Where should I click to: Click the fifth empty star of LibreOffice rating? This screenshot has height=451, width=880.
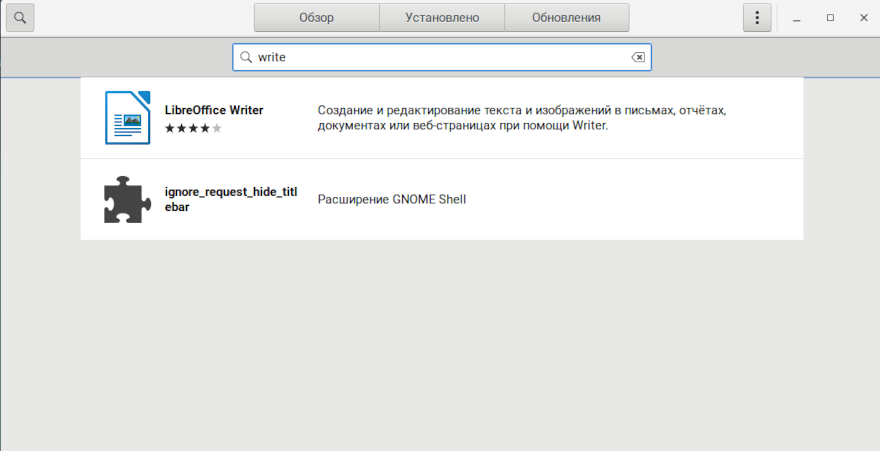point(217,128)
